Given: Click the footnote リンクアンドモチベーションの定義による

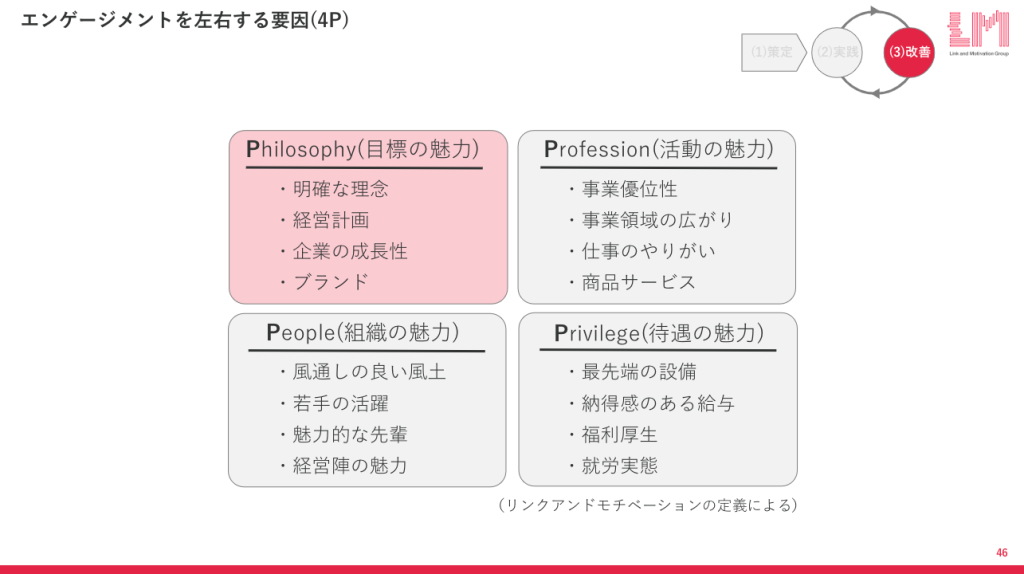Looking at the screenshot, I should tap(647, 505).
